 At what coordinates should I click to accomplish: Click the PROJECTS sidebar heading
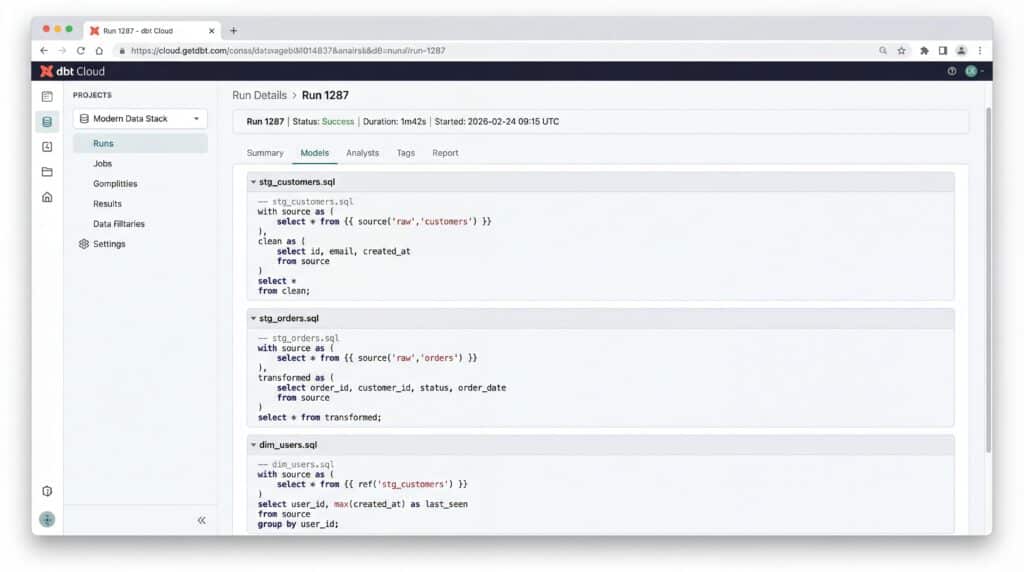[92, 95]
